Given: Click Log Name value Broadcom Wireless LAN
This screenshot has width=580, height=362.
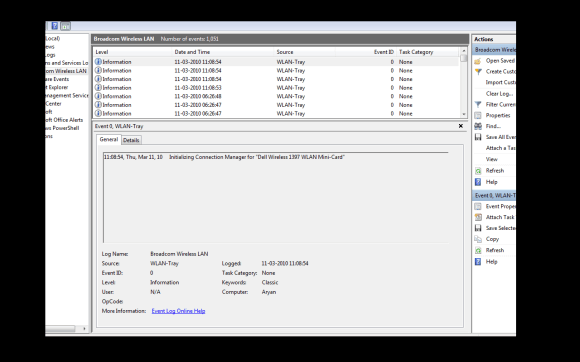Looking at the screenshot, I should (x=179, y=254).
